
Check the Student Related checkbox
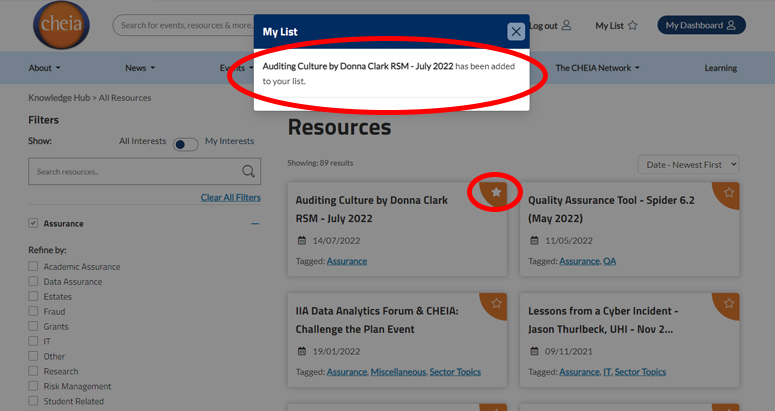(x=33, y=401)
